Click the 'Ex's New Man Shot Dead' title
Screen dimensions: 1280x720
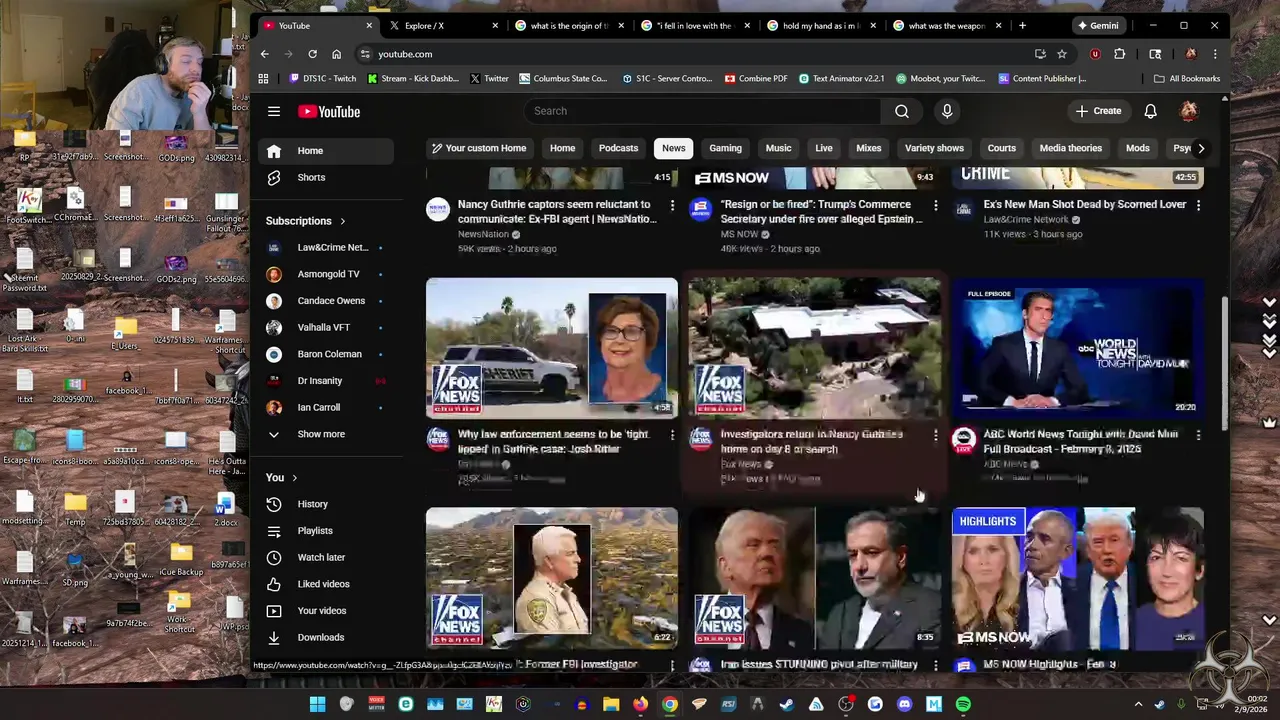(1085, 204)
